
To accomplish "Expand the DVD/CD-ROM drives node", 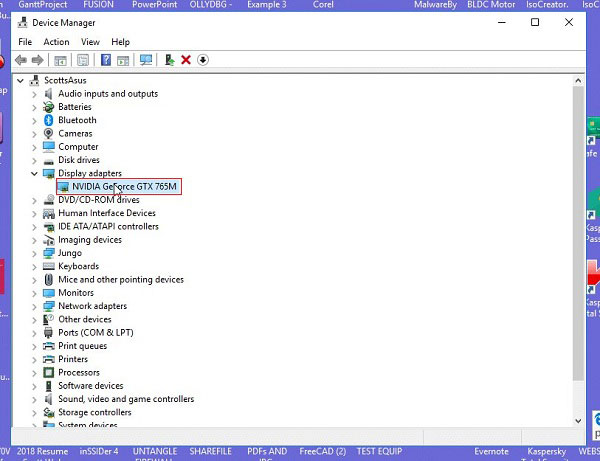I will pyautogui.click(x=34, y=200).
